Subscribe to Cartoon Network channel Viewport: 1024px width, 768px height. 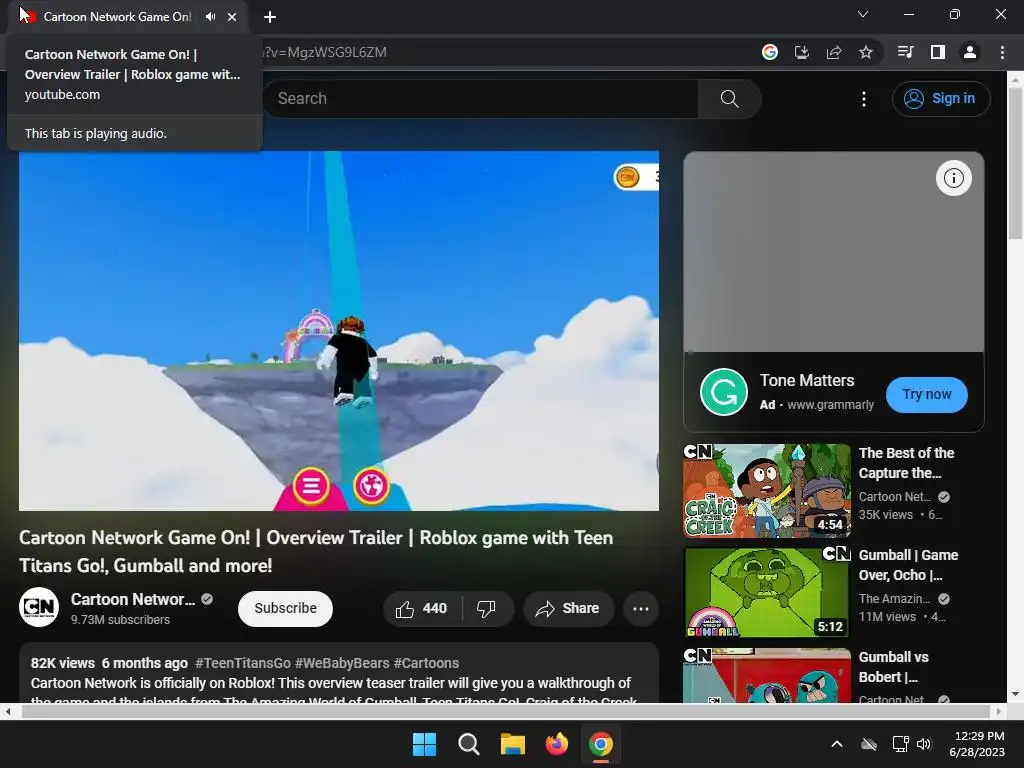(x=285, y=609)
